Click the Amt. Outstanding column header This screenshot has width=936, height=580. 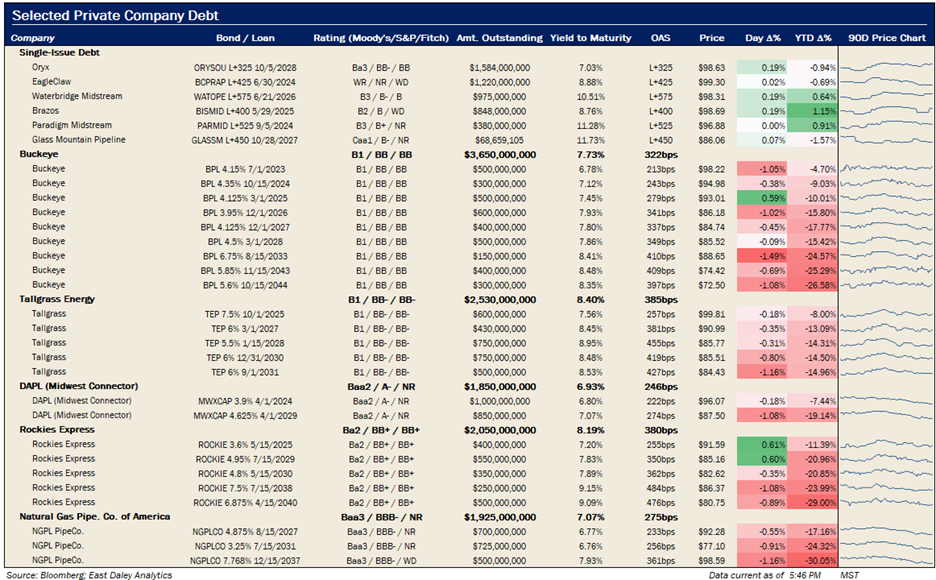point(500,38)
